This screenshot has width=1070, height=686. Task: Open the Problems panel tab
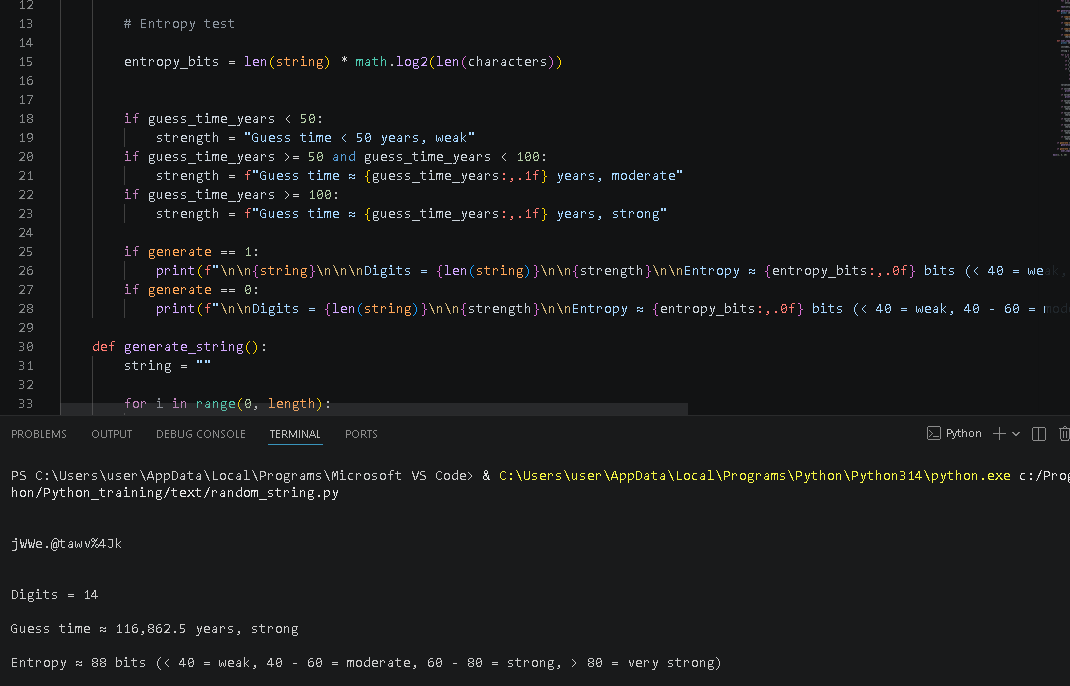tap(39, 434)
